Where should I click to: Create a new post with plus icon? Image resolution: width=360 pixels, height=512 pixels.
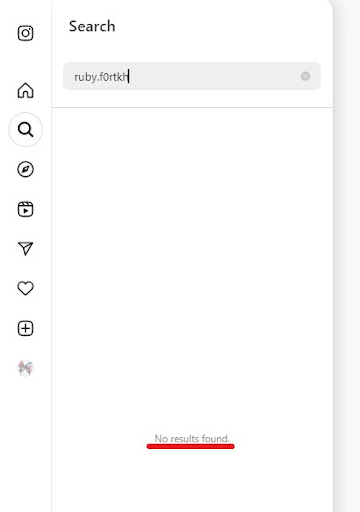point(25,328)
